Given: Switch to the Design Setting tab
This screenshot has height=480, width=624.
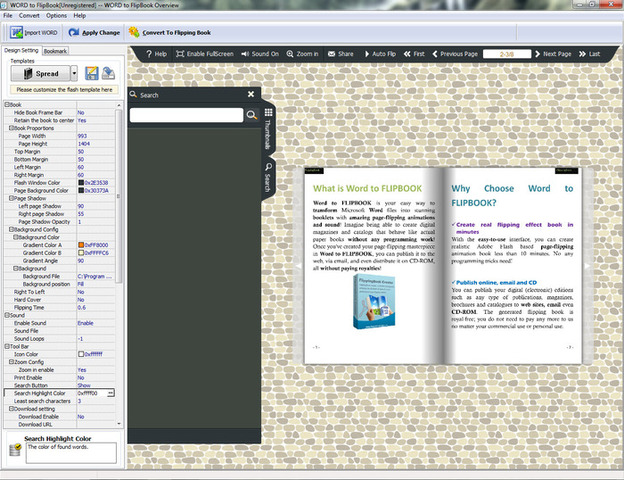Looking at the screenshot, I should [x=21, y=51].
